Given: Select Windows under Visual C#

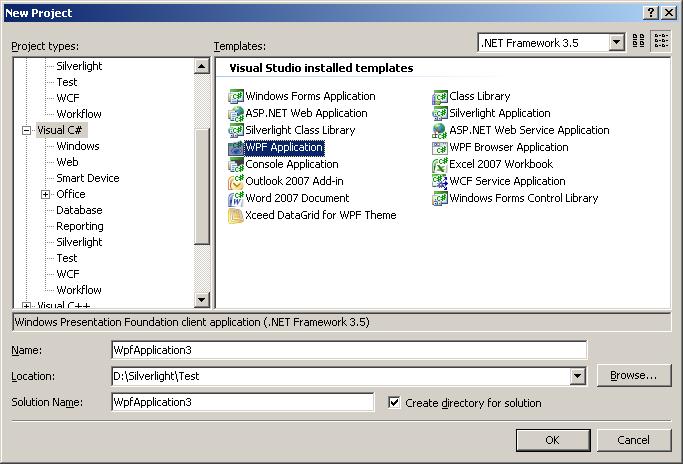Looking at the screenshot, I should coord(78,146).
